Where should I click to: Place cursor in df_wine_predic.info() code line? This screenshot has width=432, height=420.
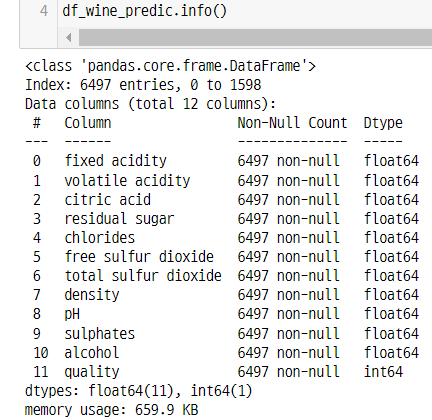click(144, 11)
